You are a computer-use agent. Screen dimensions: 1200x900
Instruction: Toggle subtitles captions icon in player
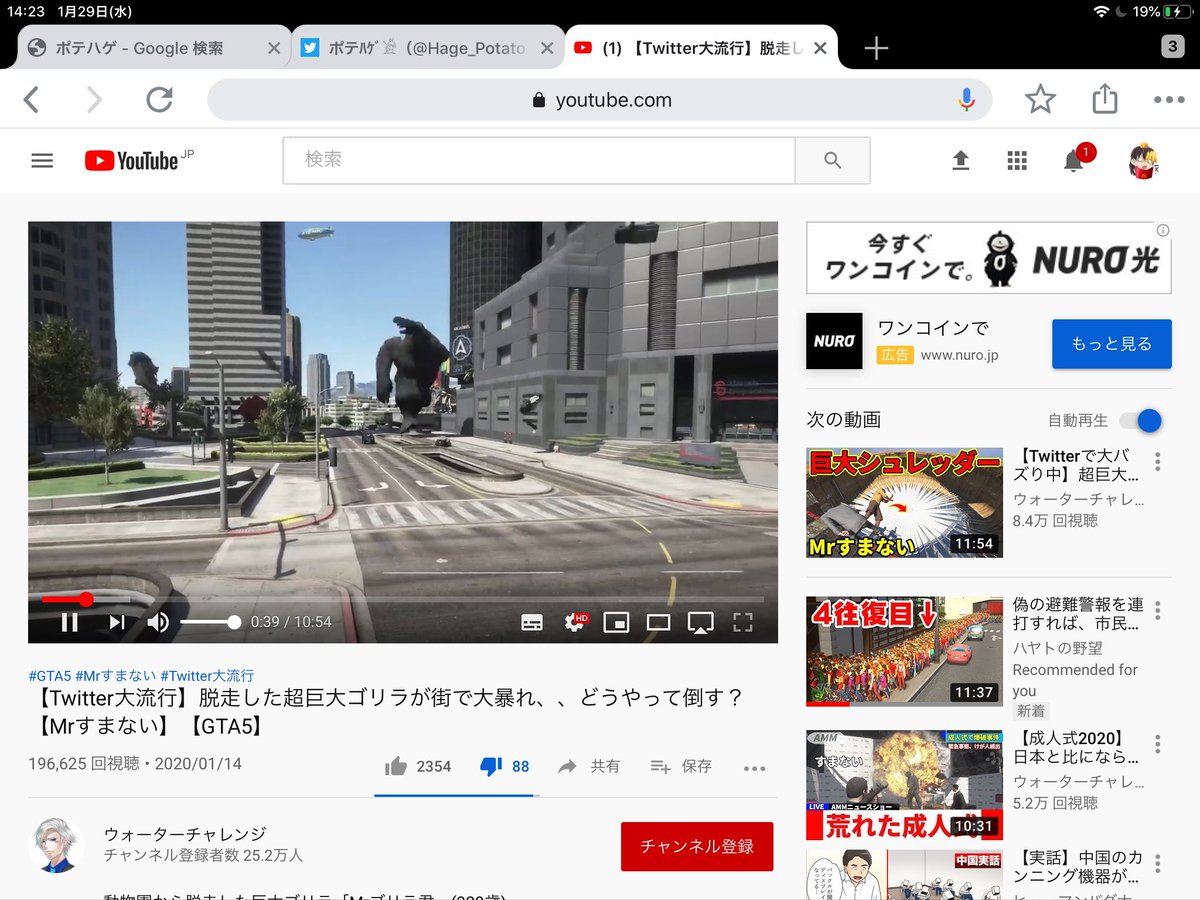(532, 622)
